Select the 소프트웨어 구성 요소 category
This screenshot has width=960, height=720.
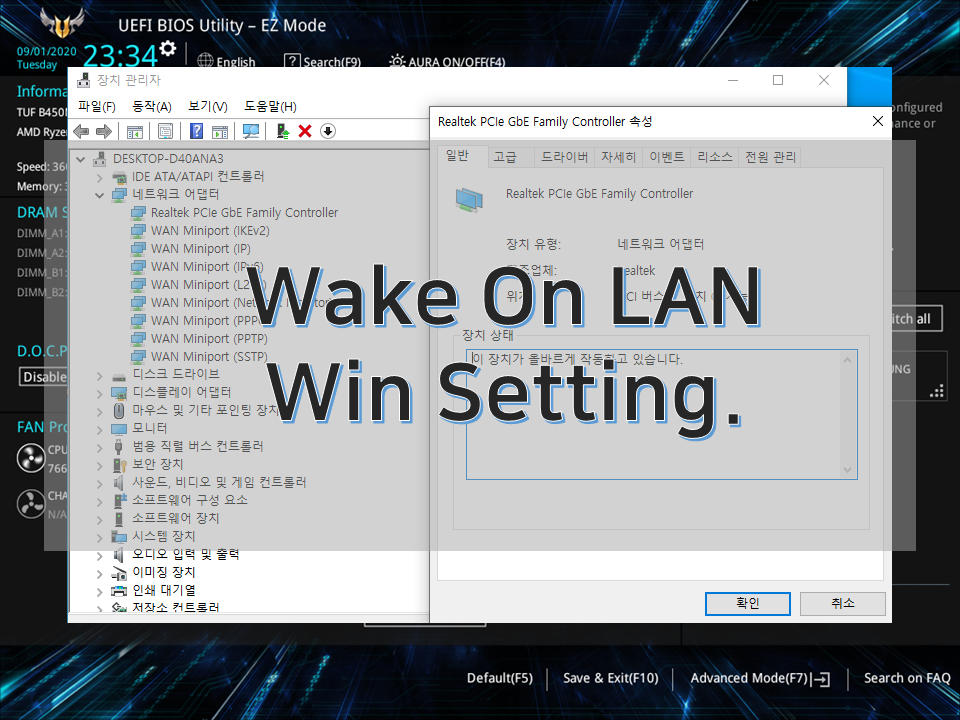pyautogui.click(x=190, y=500)
